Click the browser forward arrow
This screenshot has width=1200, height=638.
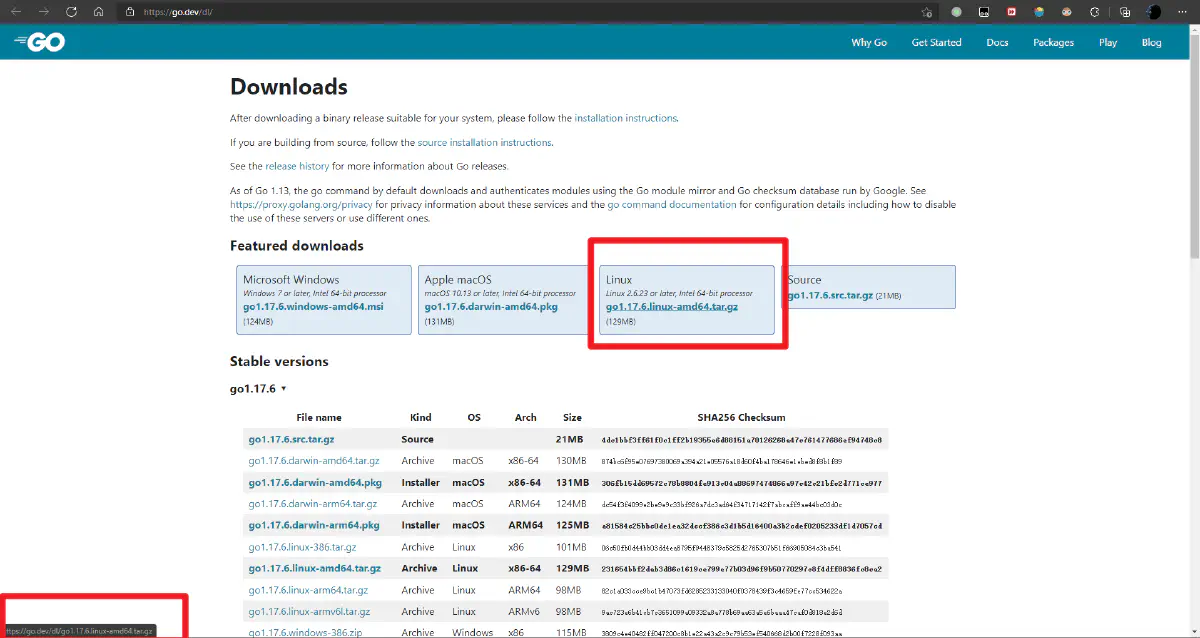(x=44, y=12)
